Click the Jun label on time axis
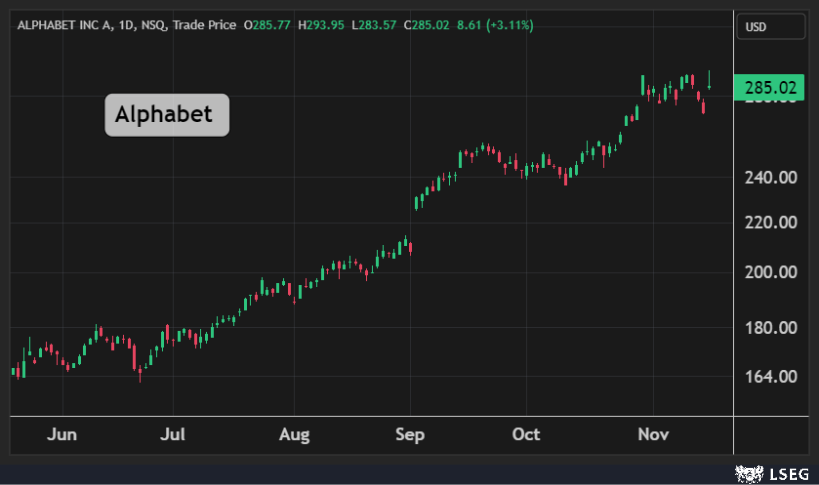The width and height of the screenshot is (819, 485). point(62,435)
